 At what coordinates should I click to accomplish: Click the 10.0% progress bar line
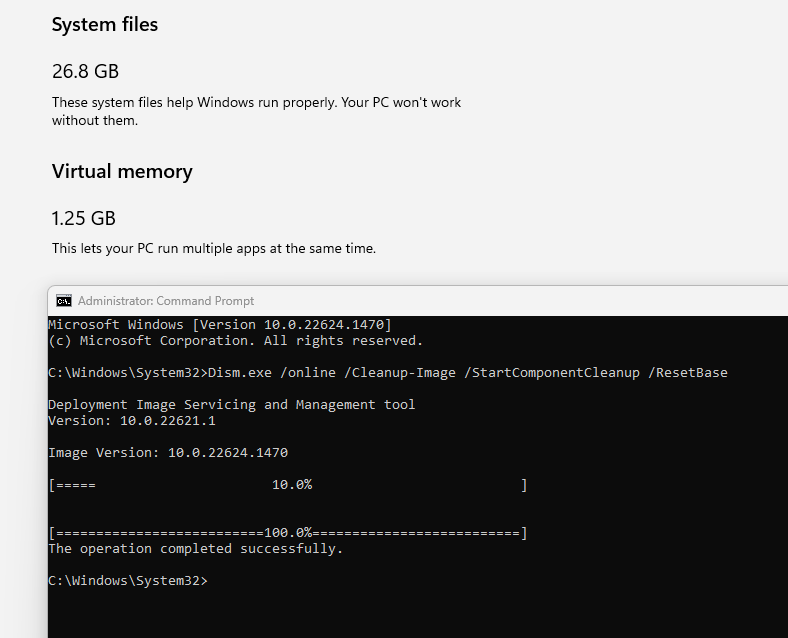pos(287,485)
